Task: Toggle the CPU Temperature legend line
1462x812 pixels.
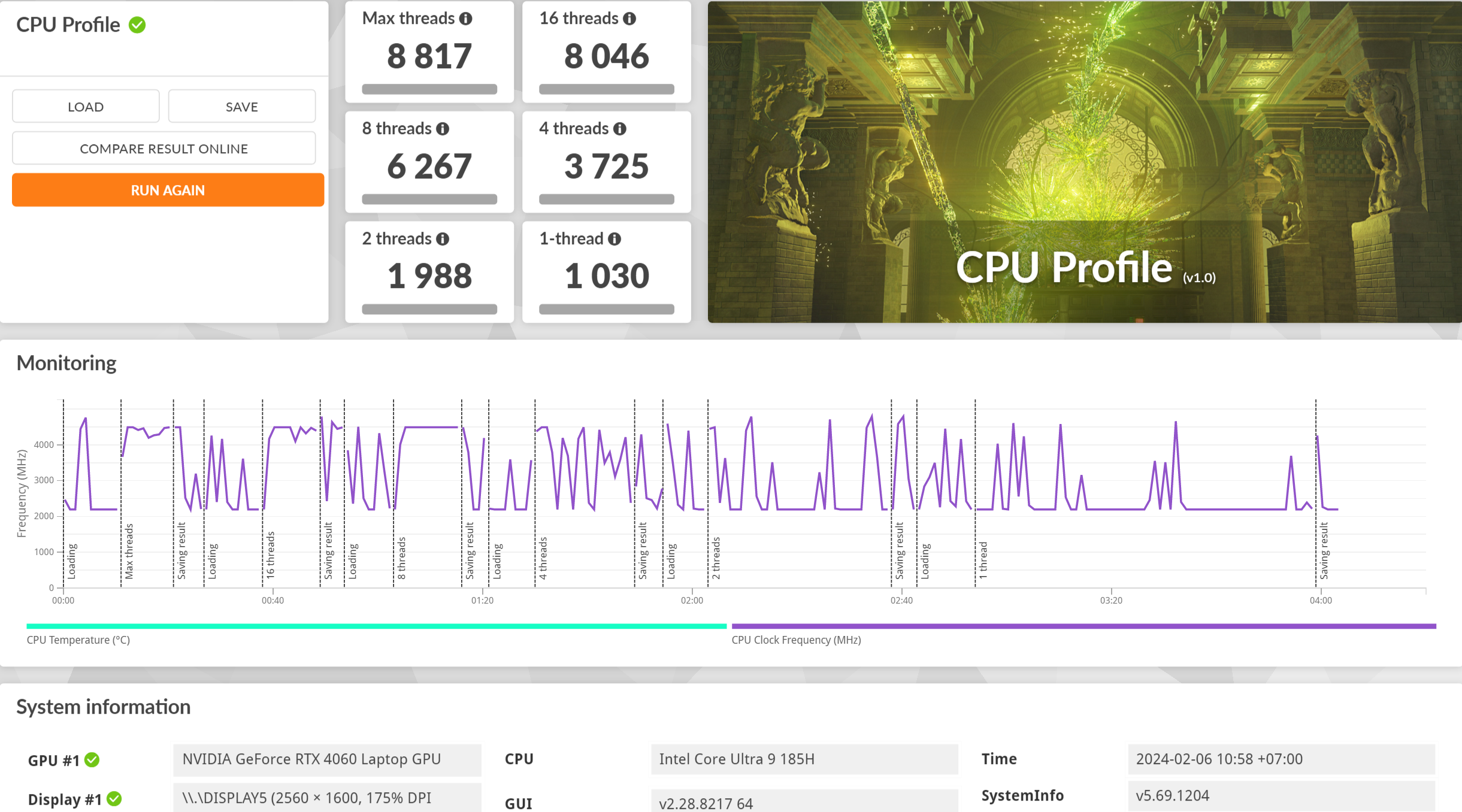Action: coord(376,626)
